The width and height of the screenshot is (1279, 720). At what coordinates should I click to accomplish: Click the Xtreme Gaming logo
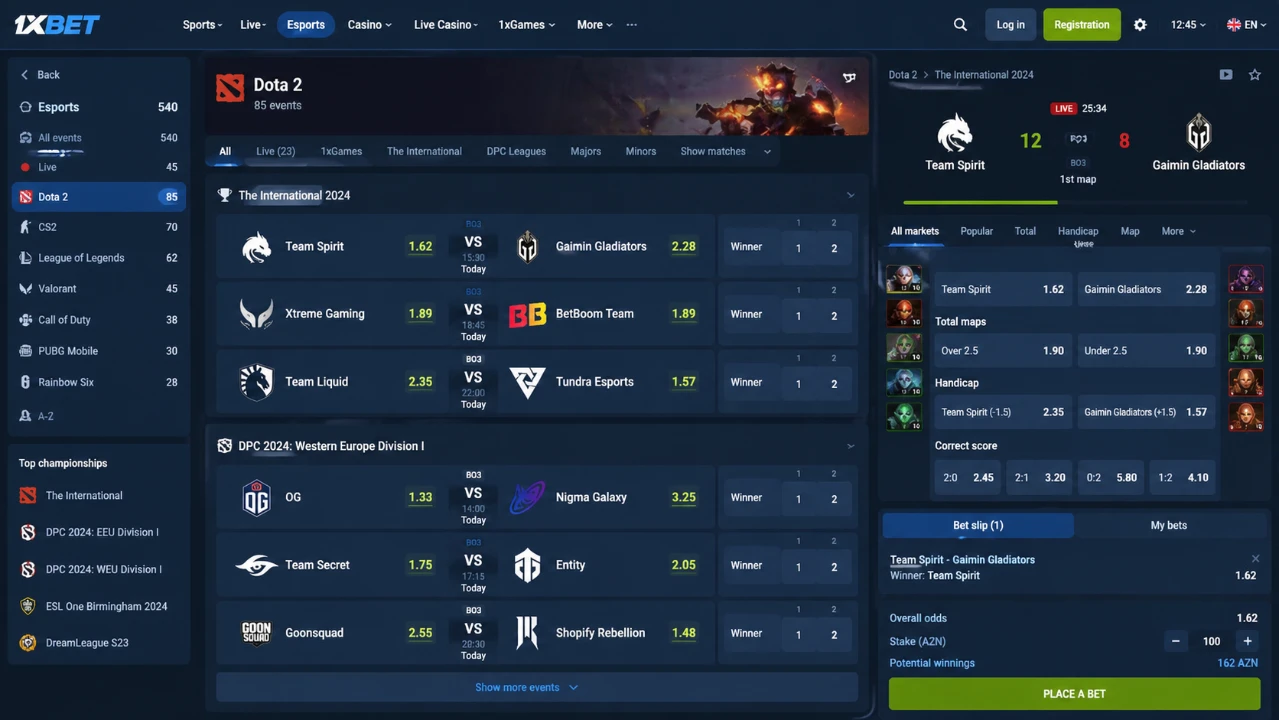[257, 314]
